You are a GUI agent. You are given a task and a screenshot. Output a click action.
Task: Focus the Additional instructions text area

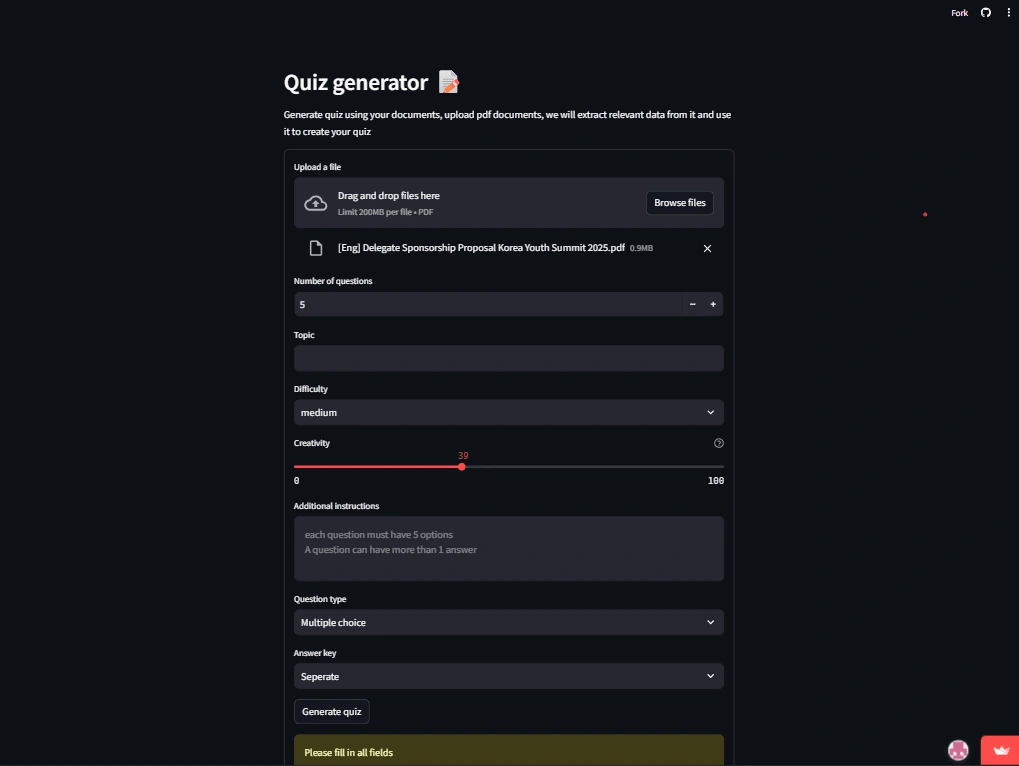click(x=508, y=548)
